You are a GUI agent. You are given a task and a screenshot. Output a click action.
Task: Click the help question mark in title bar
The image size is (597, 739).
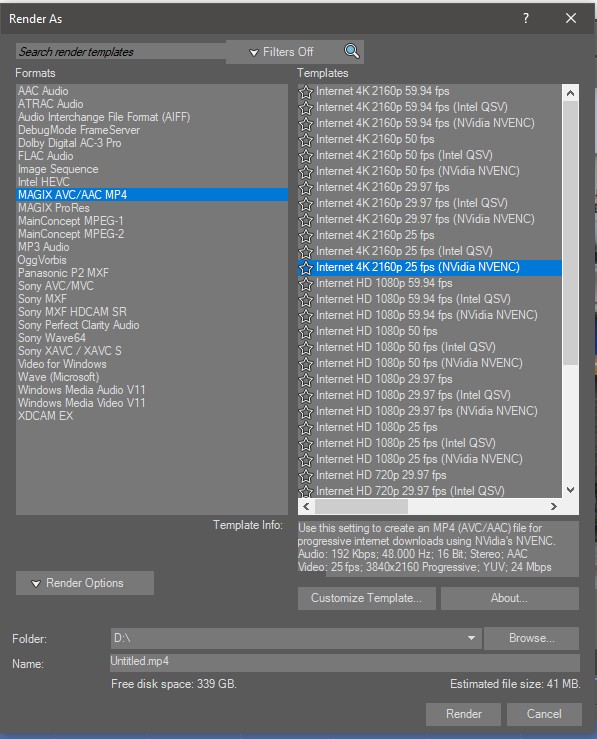pos(526,18)
